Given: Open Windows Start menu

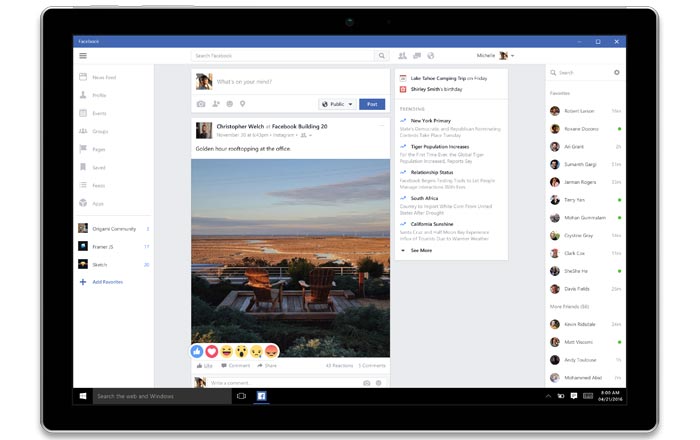Looking at the screenshot, I should [x=83, y=396].
